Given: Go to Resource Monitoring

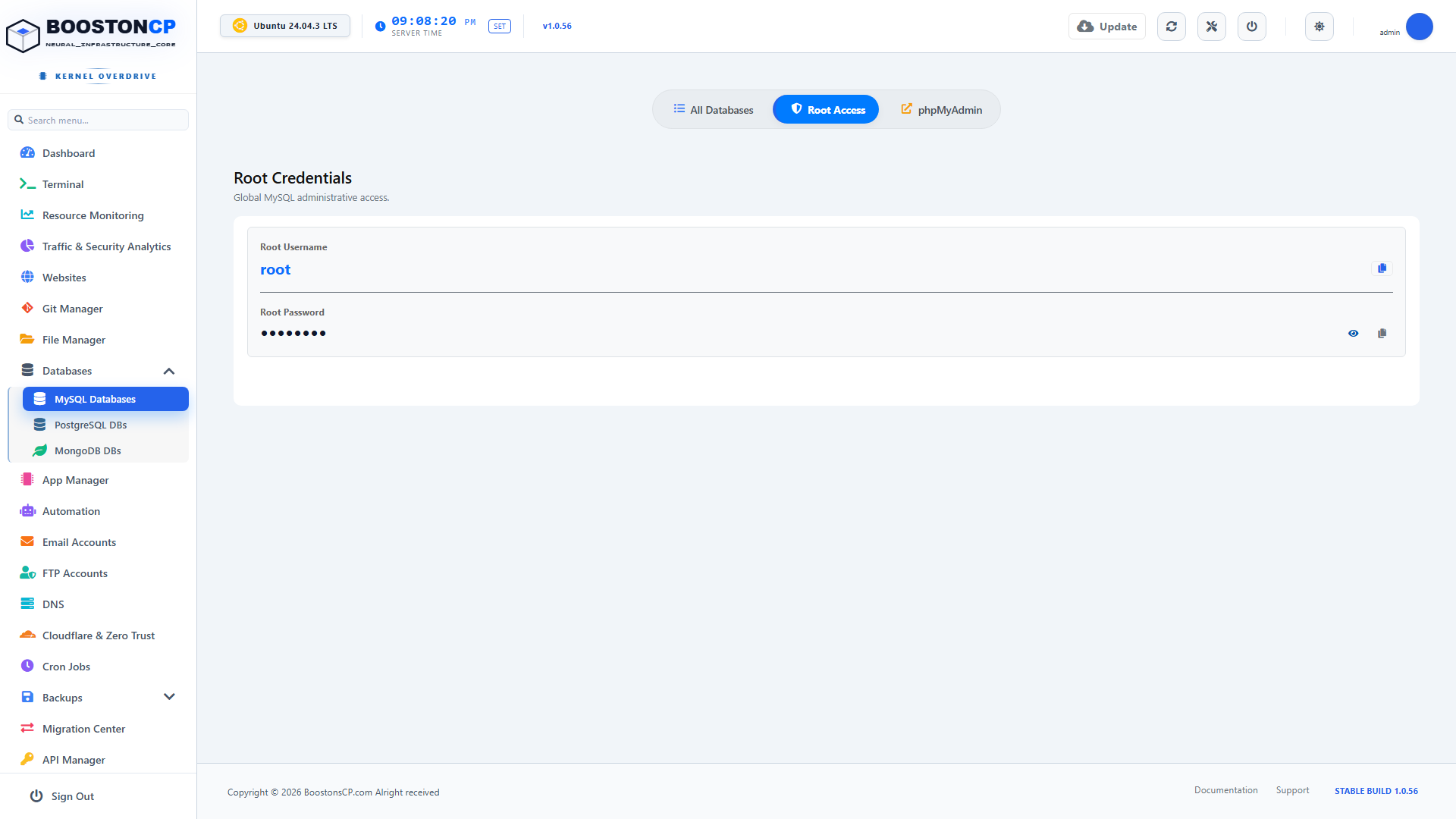Looking at the screenshot, I should tap(99, 215).
